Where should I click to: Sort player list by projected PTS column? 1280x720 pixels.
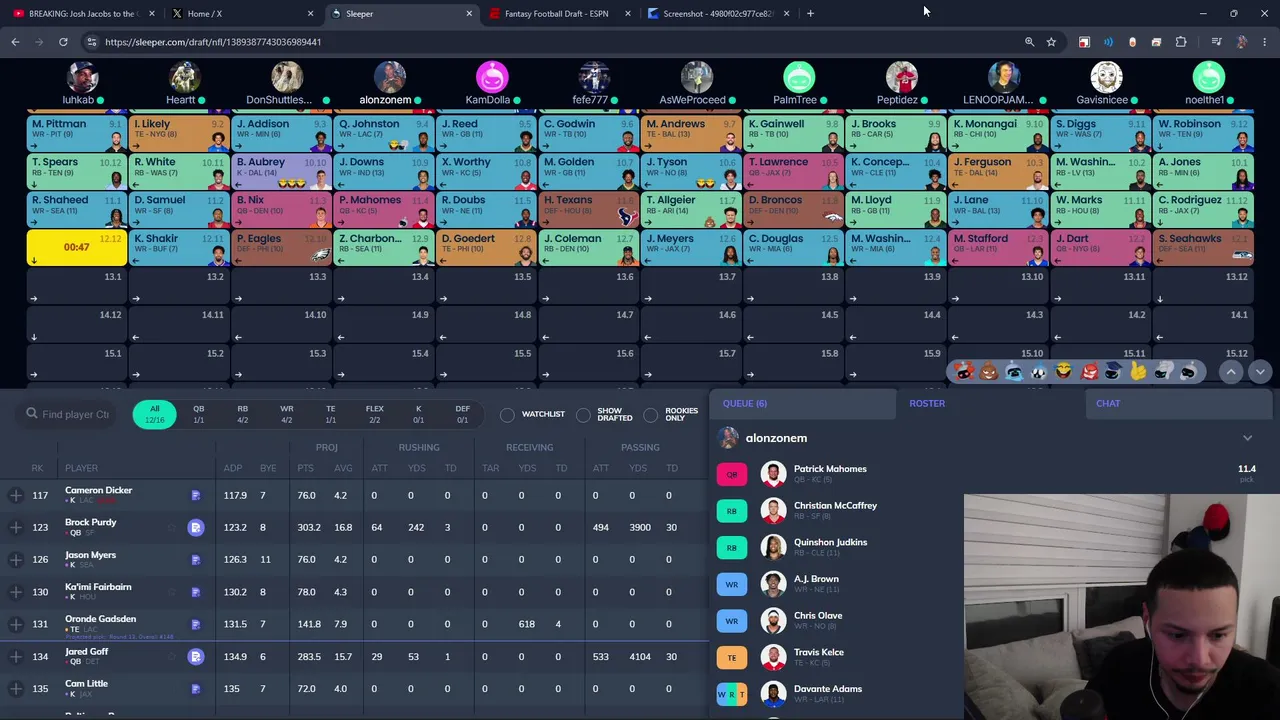point(305,468)
